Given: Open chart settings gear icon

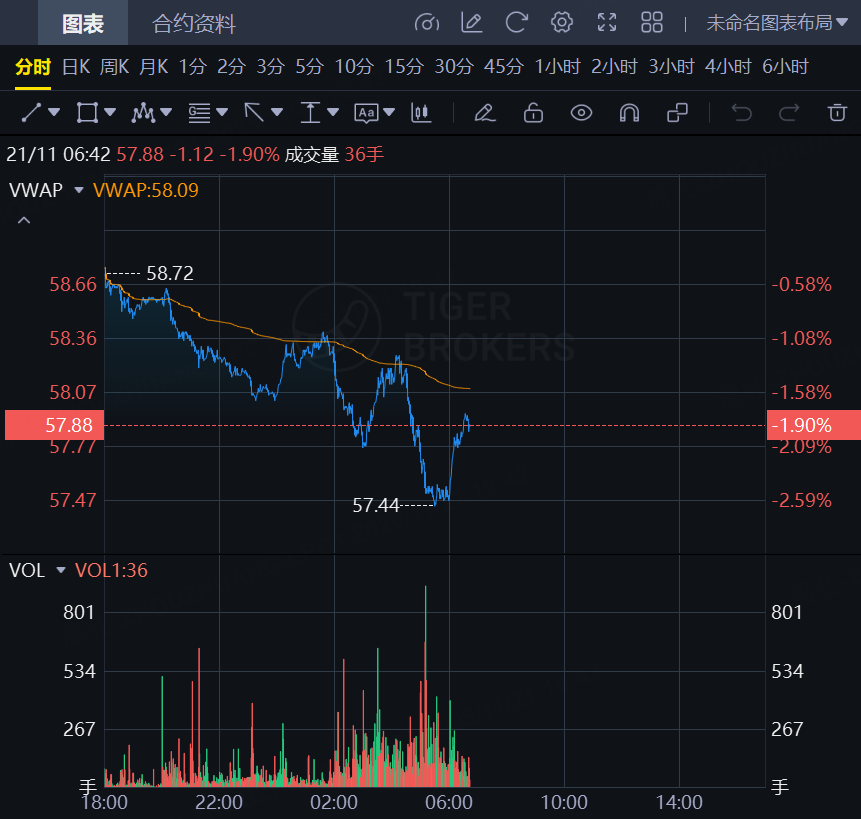Looking at the screenshot, I should pos(562,22).
